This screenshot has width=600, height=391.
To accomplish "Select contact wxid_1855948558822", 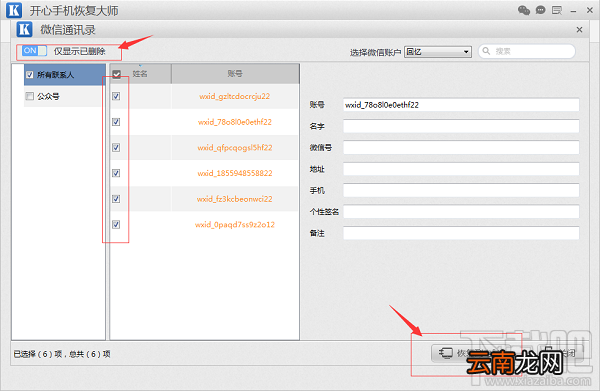I will pos(235,173).
